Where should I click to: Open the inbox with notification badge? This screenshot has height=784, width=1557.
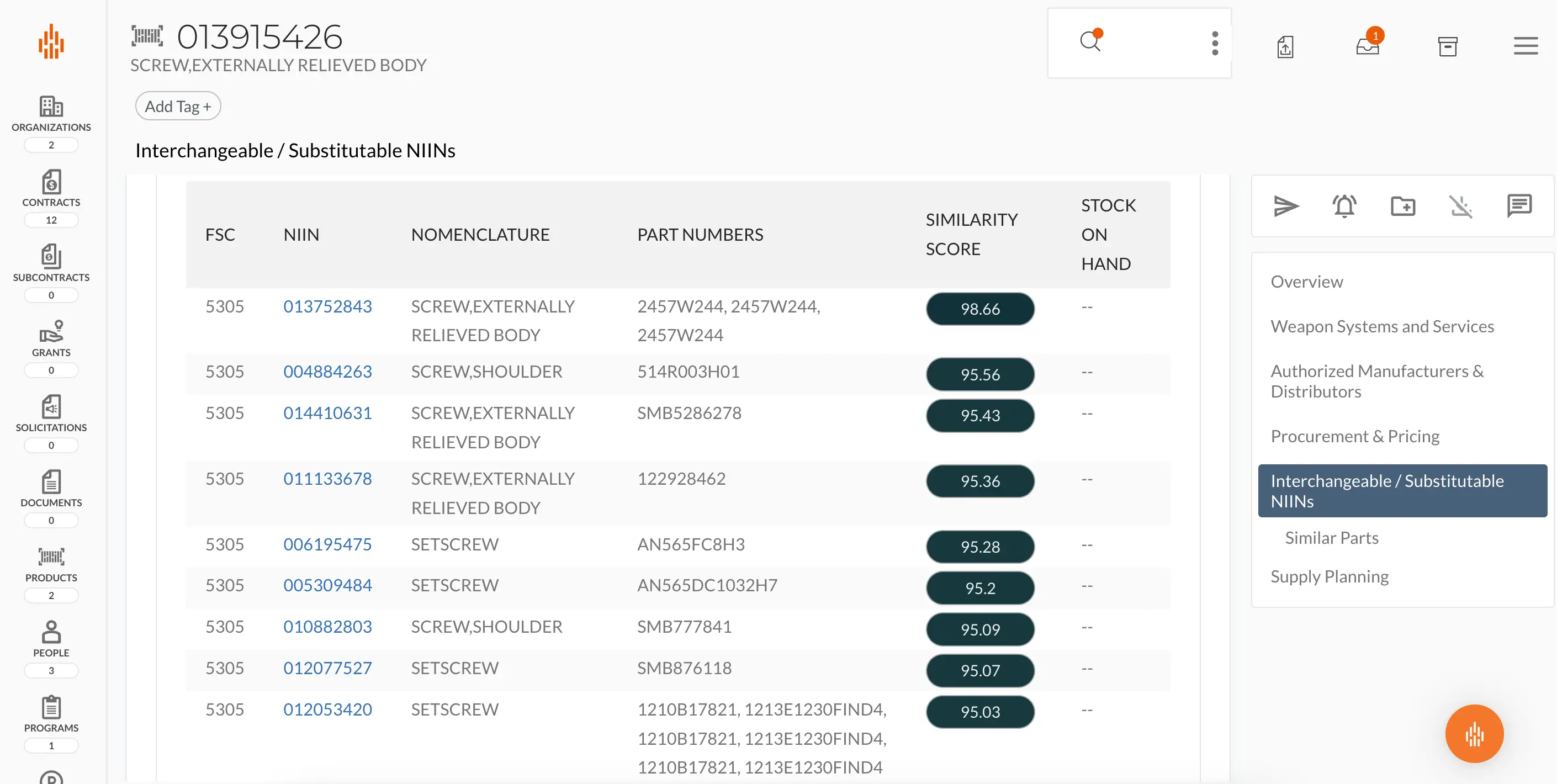click(1367, 46)
